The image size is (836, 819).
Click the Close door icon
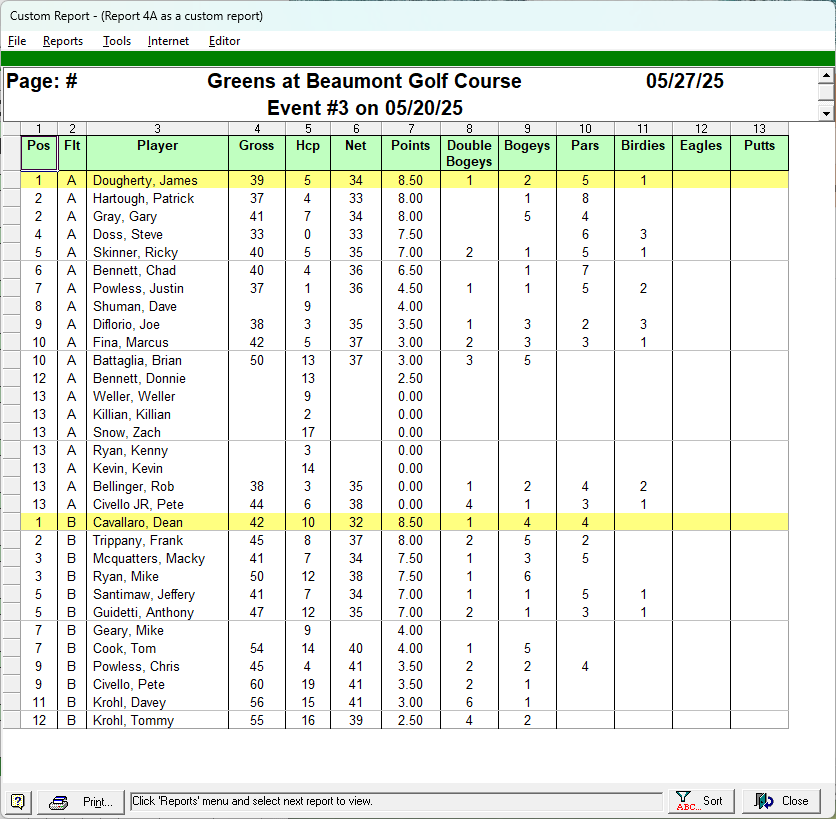click(x=765, y=801)
